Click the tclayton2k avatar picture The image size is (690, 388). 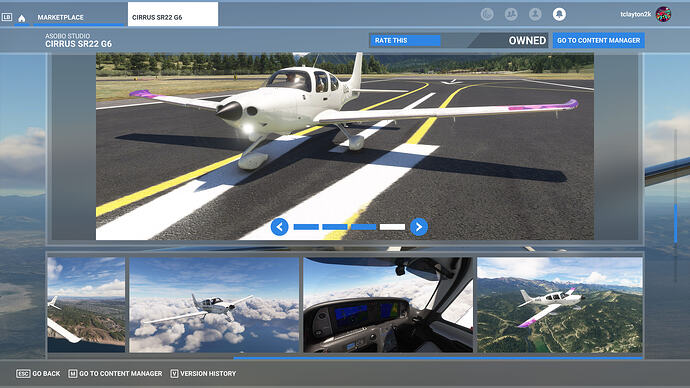(x=663, y=14)
